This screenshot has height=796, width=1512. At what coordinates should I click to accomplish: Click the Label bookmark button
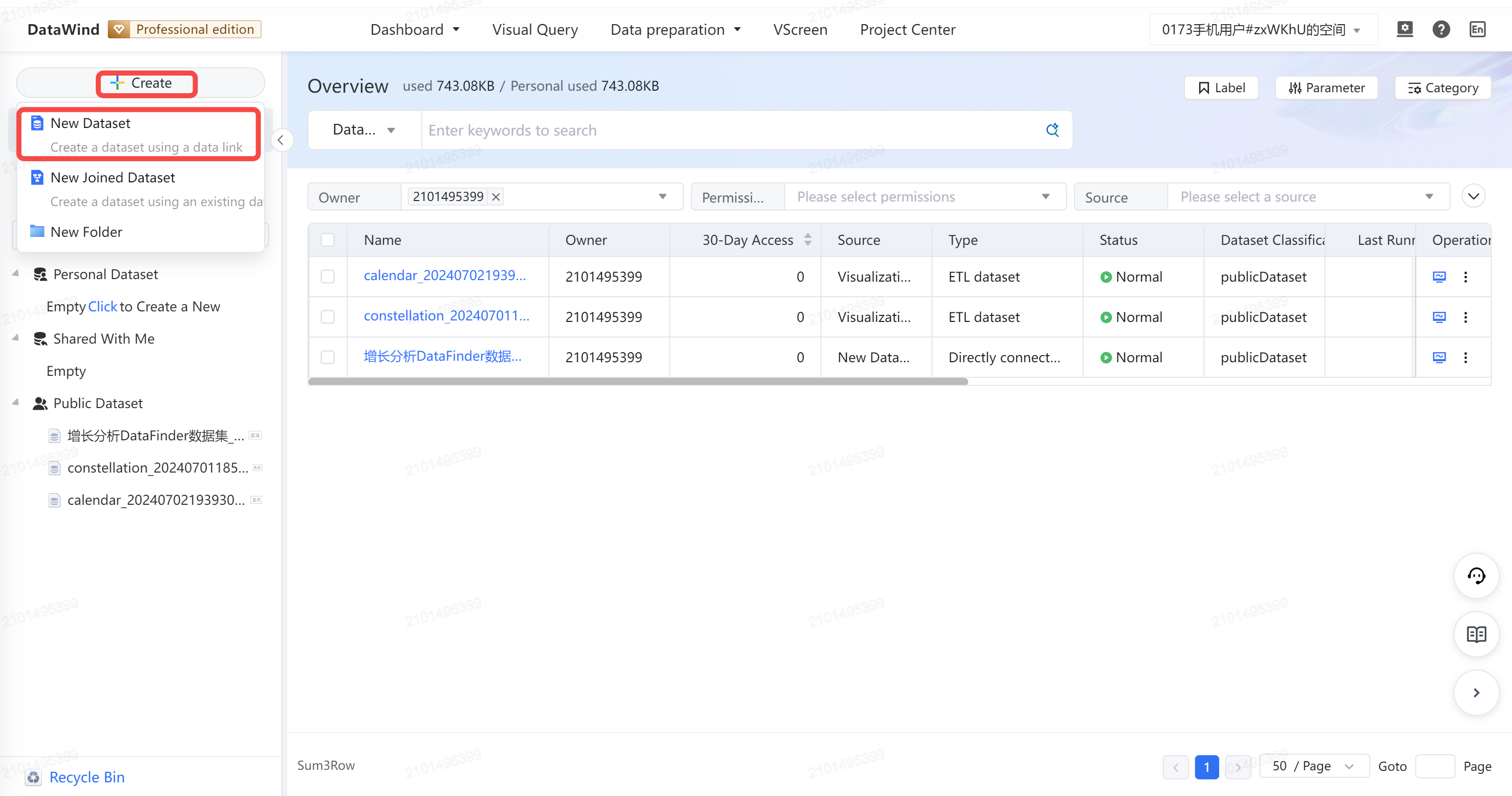[1221, 87]
